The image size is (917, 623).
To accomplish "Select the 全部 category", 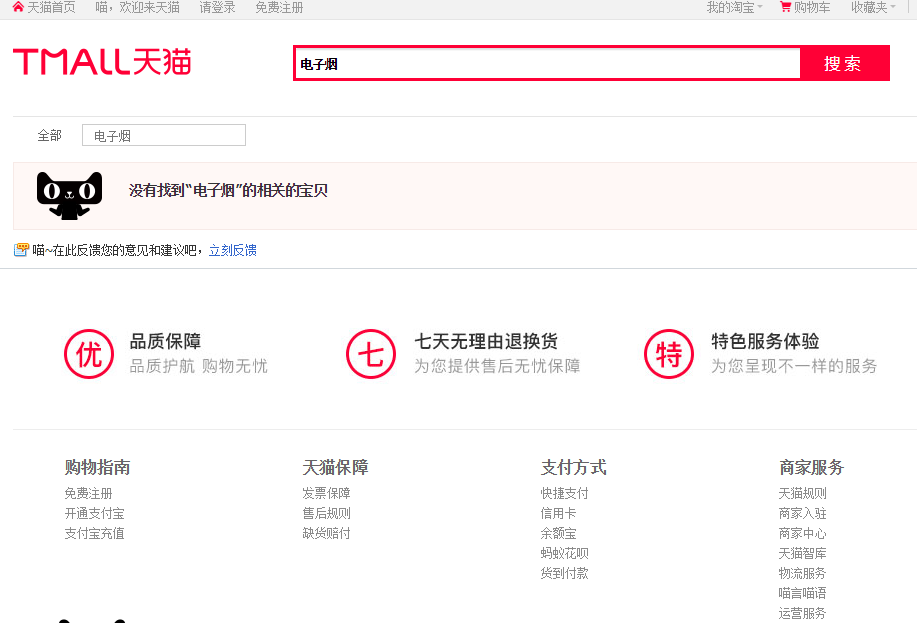I will pyautogui.click(x=50, y=136).
